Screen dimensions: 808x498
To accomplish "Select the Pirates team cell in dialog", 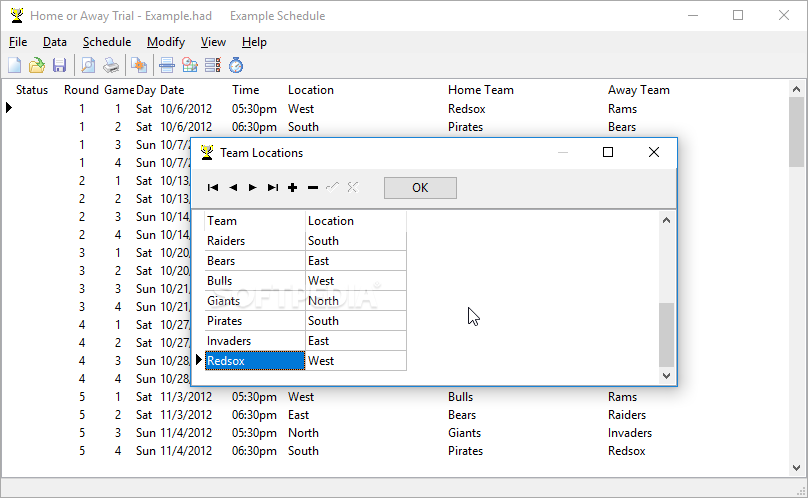I will pyautogui.click(x=255, y=321).
